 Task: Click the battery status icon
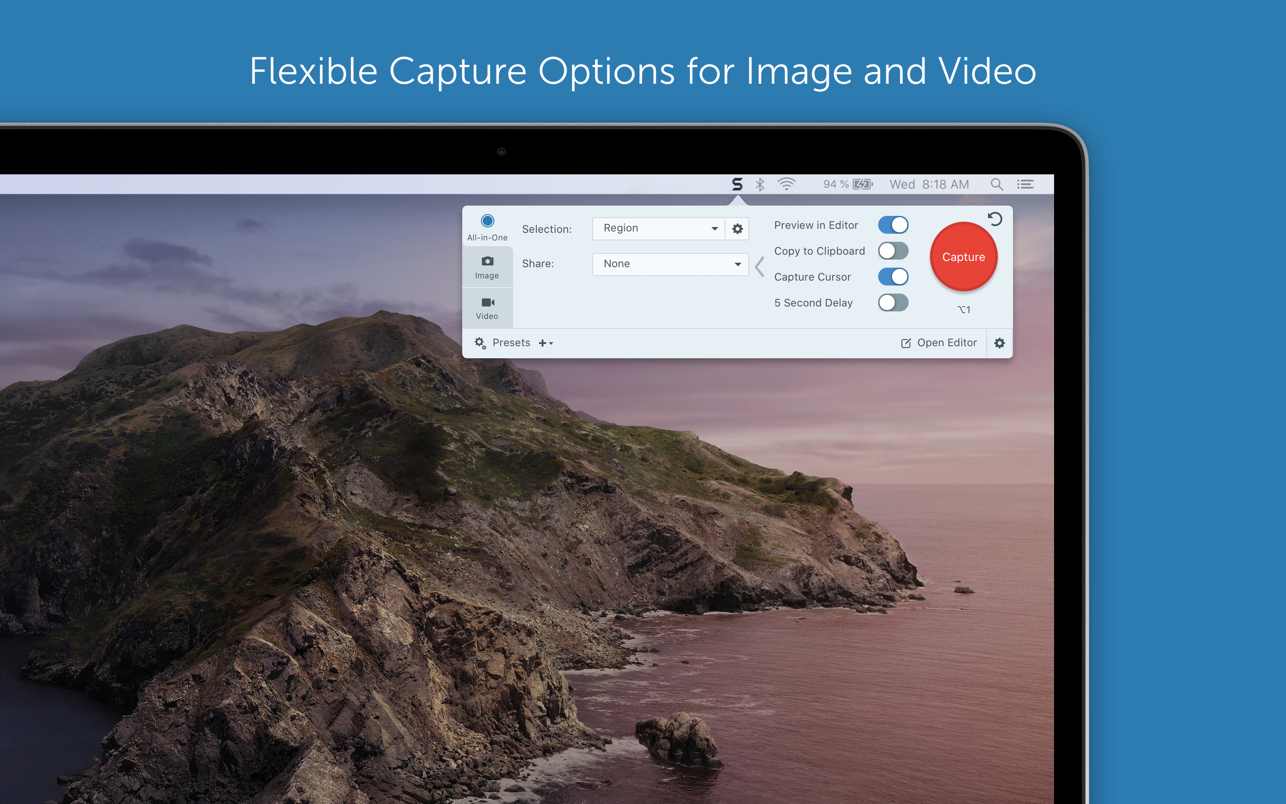(x=862, y=184)
